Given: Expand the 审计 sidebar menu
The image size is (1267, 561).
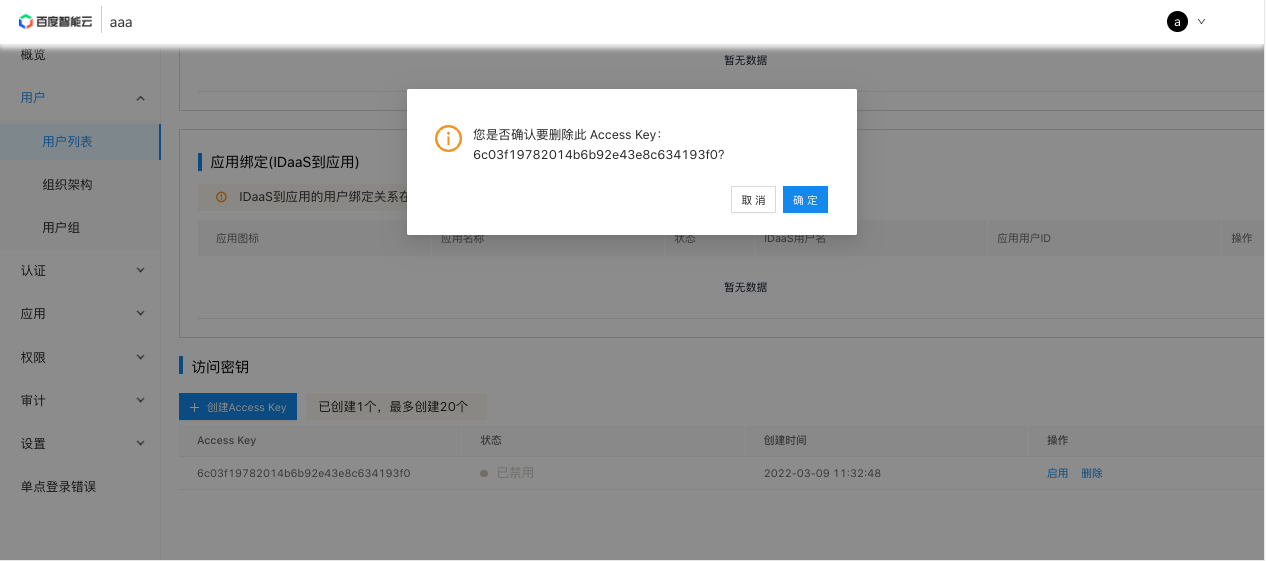Looking at the screenshot, I should click(x=140, y=400).
